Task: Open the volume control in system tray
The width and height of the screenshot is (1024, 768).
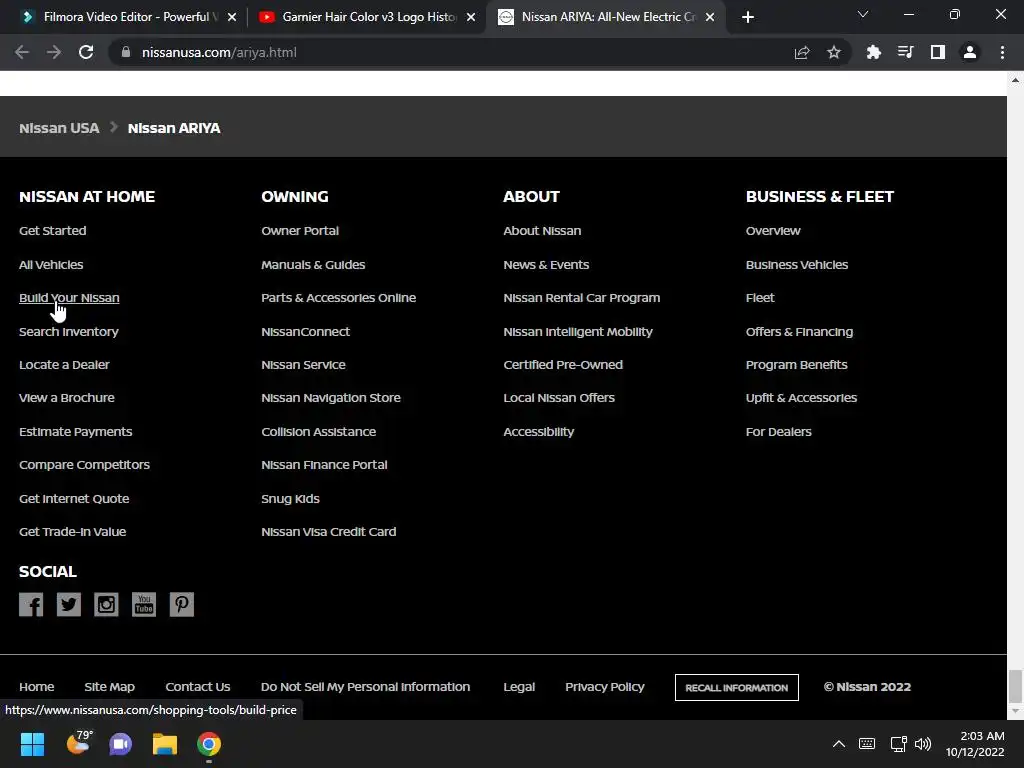Action: point(923,744)
